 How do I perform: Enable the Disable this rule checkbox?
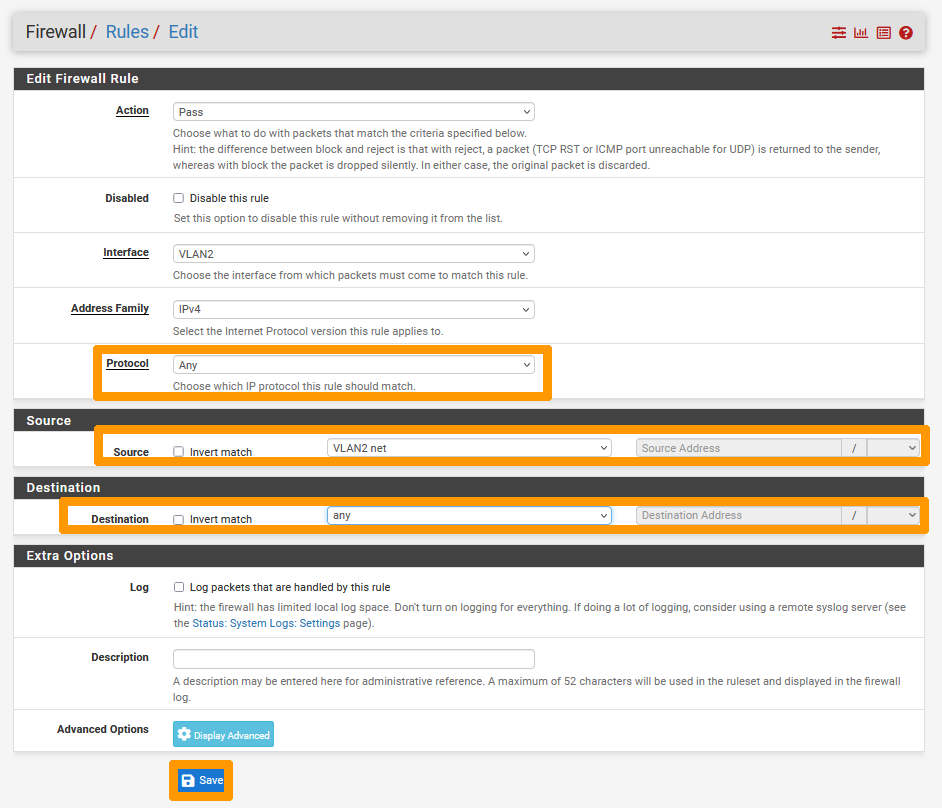coord(179,198)
